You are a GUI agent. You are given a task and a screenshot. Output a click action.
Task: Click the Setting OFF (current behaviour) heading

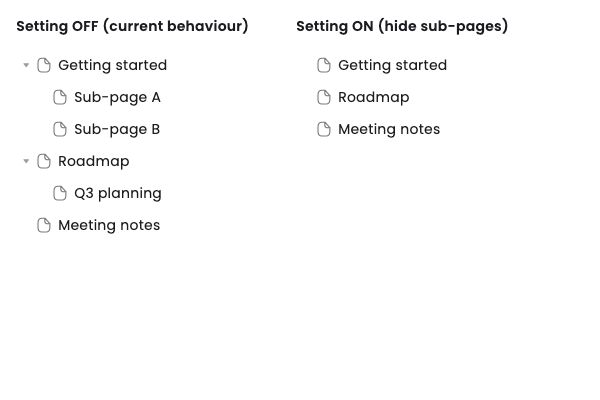tap(132, 26)
